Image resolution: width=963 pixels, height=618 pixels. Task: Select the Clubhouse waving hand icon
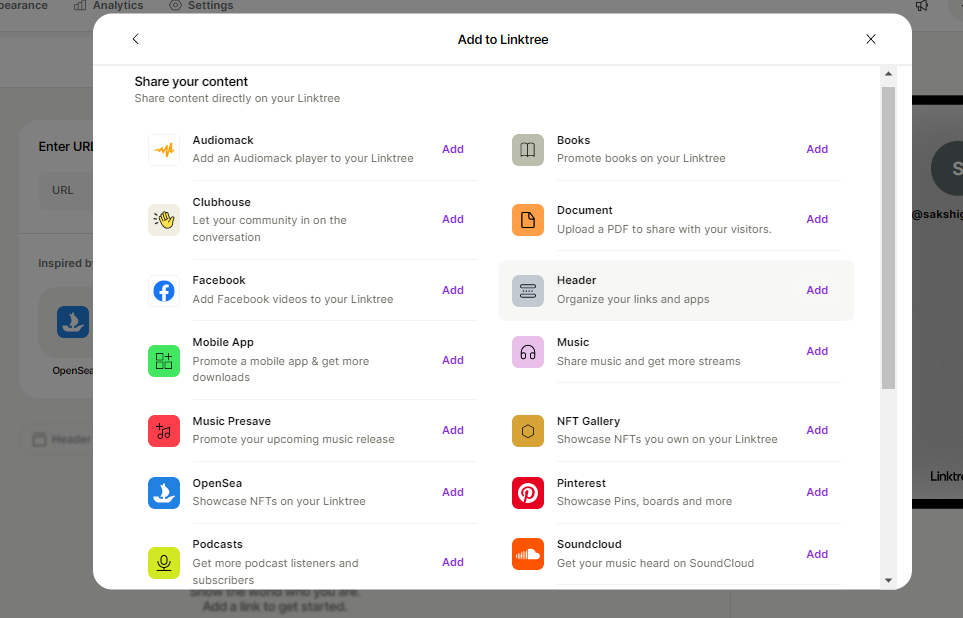click(x=164, y=220)
